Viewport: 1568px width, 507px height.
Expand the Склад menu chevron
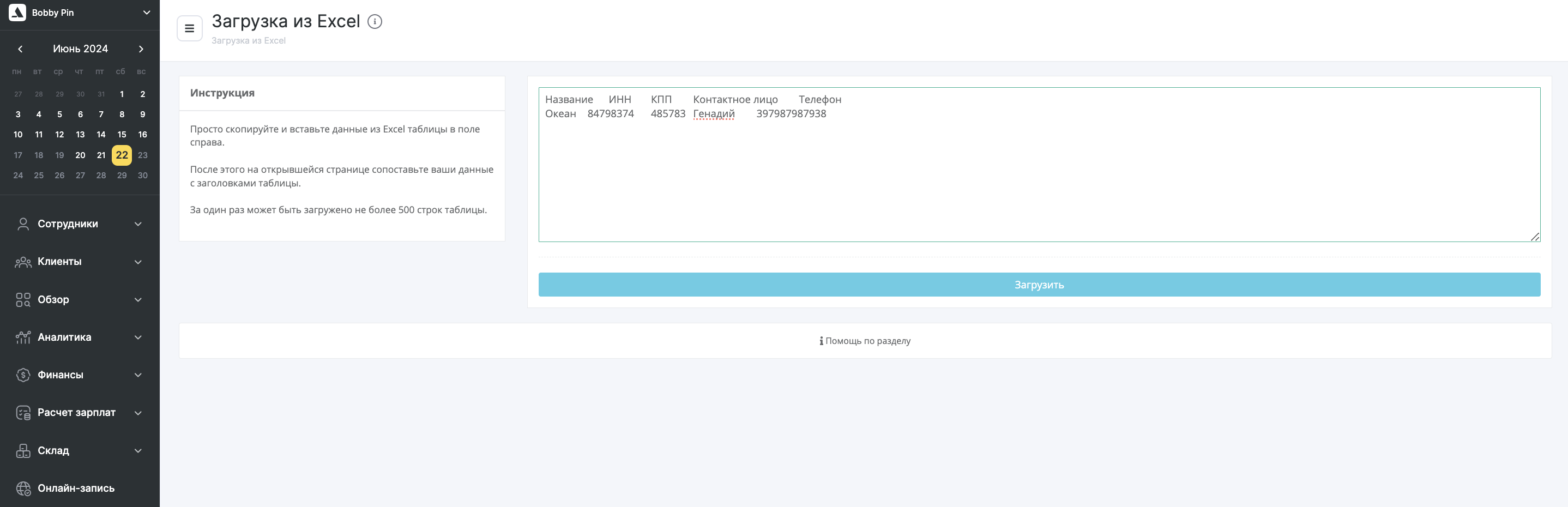[x=138, y=450]
